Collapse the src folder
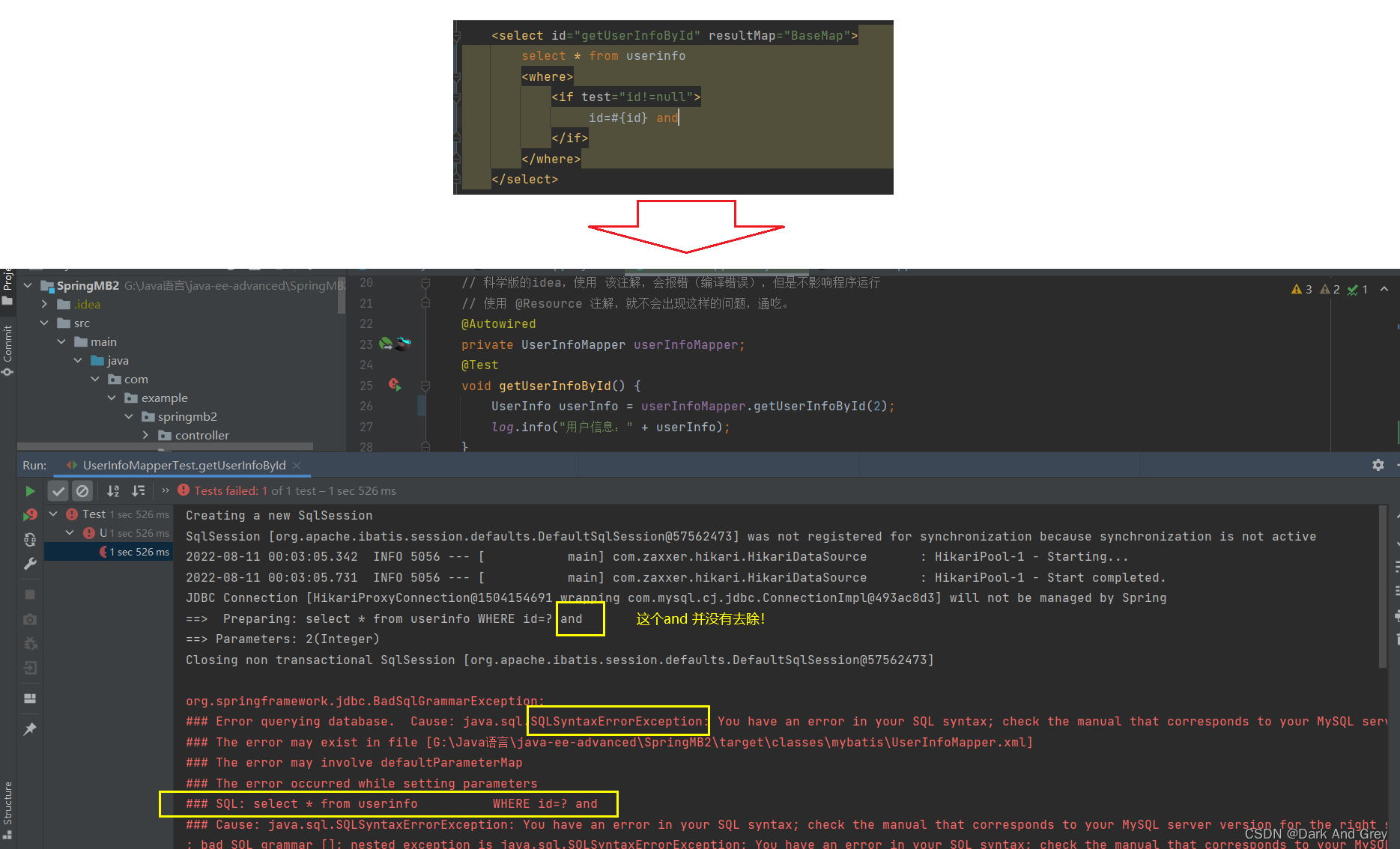Screen dimensions: 1400x849 [x=44, y=323]
